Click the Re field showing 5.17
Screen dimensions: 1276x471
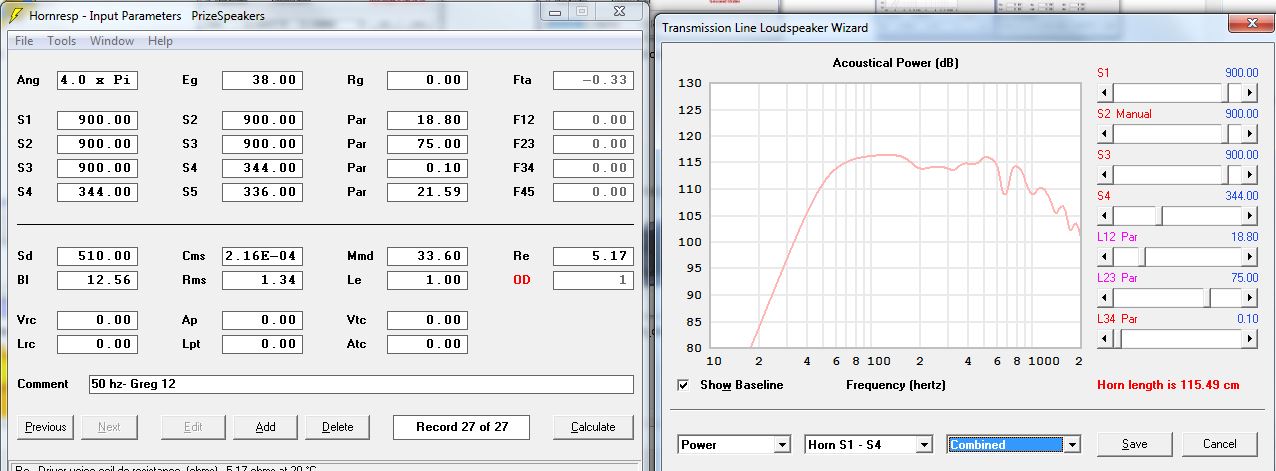click(593, 256)
